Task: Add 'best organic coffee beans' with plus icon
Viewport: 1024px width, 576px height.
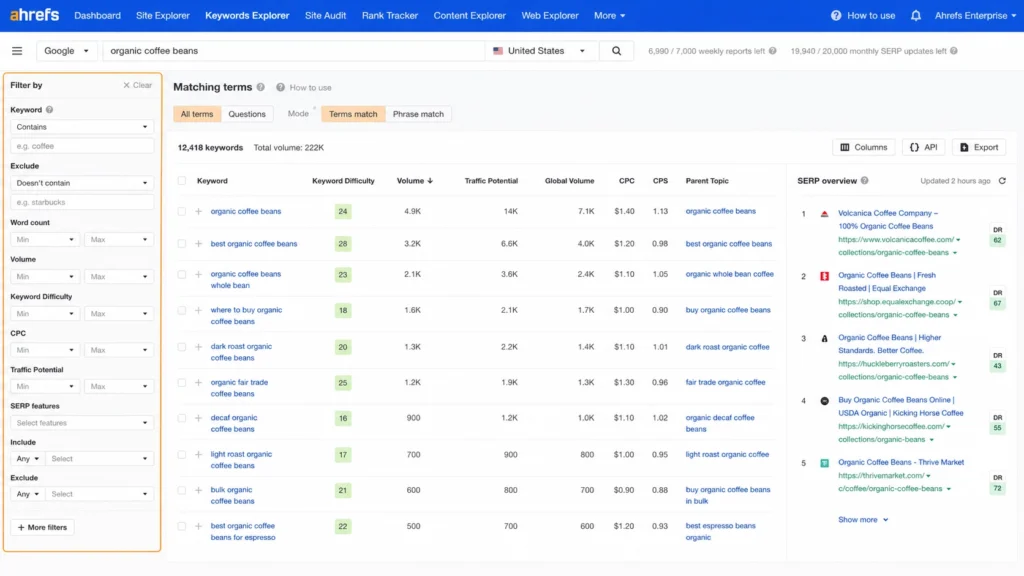Action: [x=199, y=244]
